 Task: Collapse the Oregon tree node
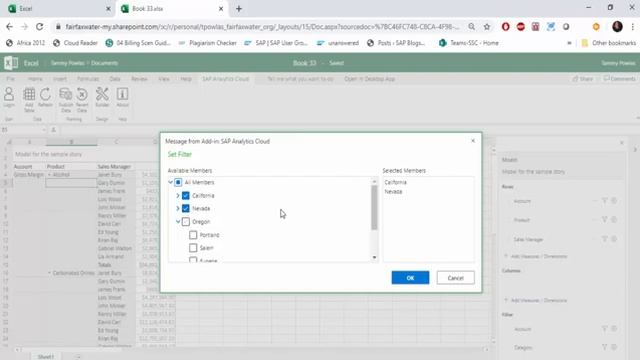178,222
